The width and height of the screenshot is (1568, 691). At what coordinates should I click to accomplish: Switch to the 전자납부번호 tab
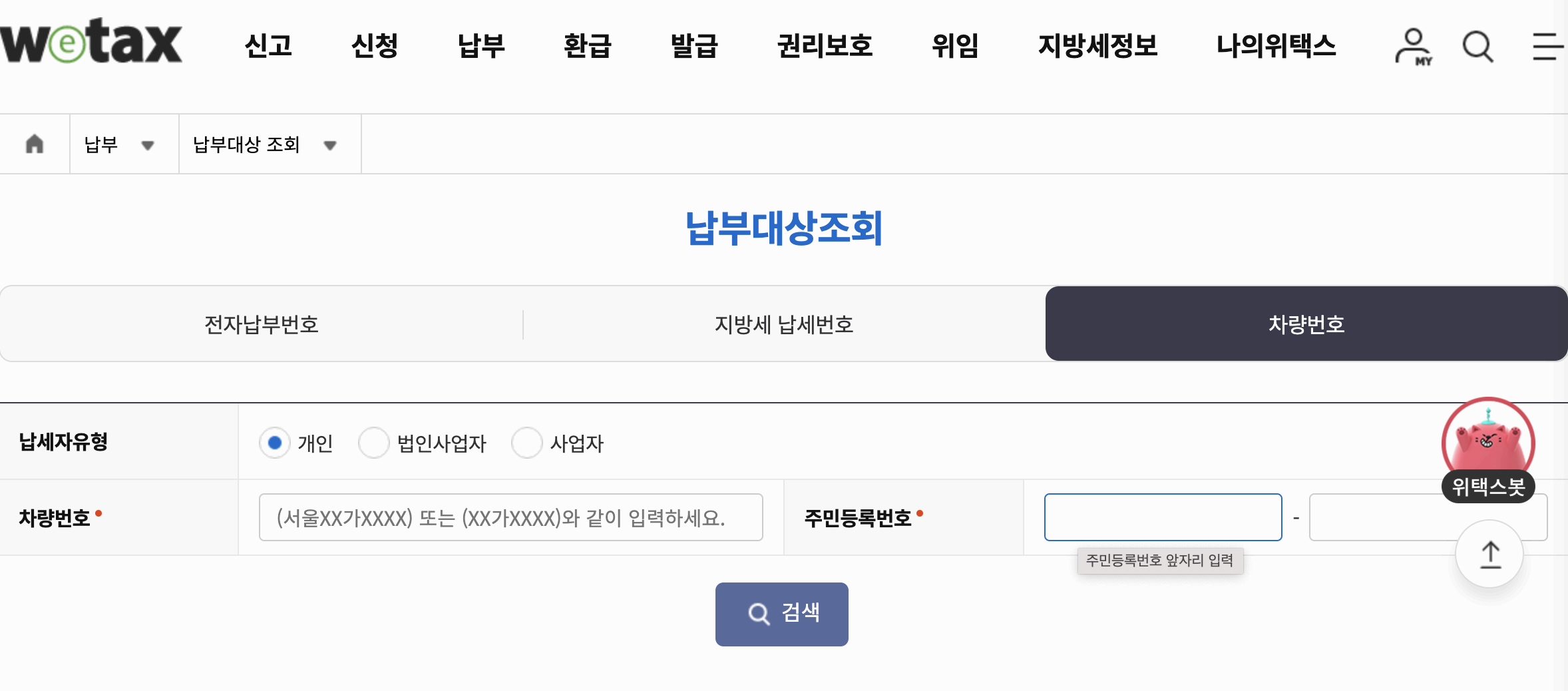[261, 324]
